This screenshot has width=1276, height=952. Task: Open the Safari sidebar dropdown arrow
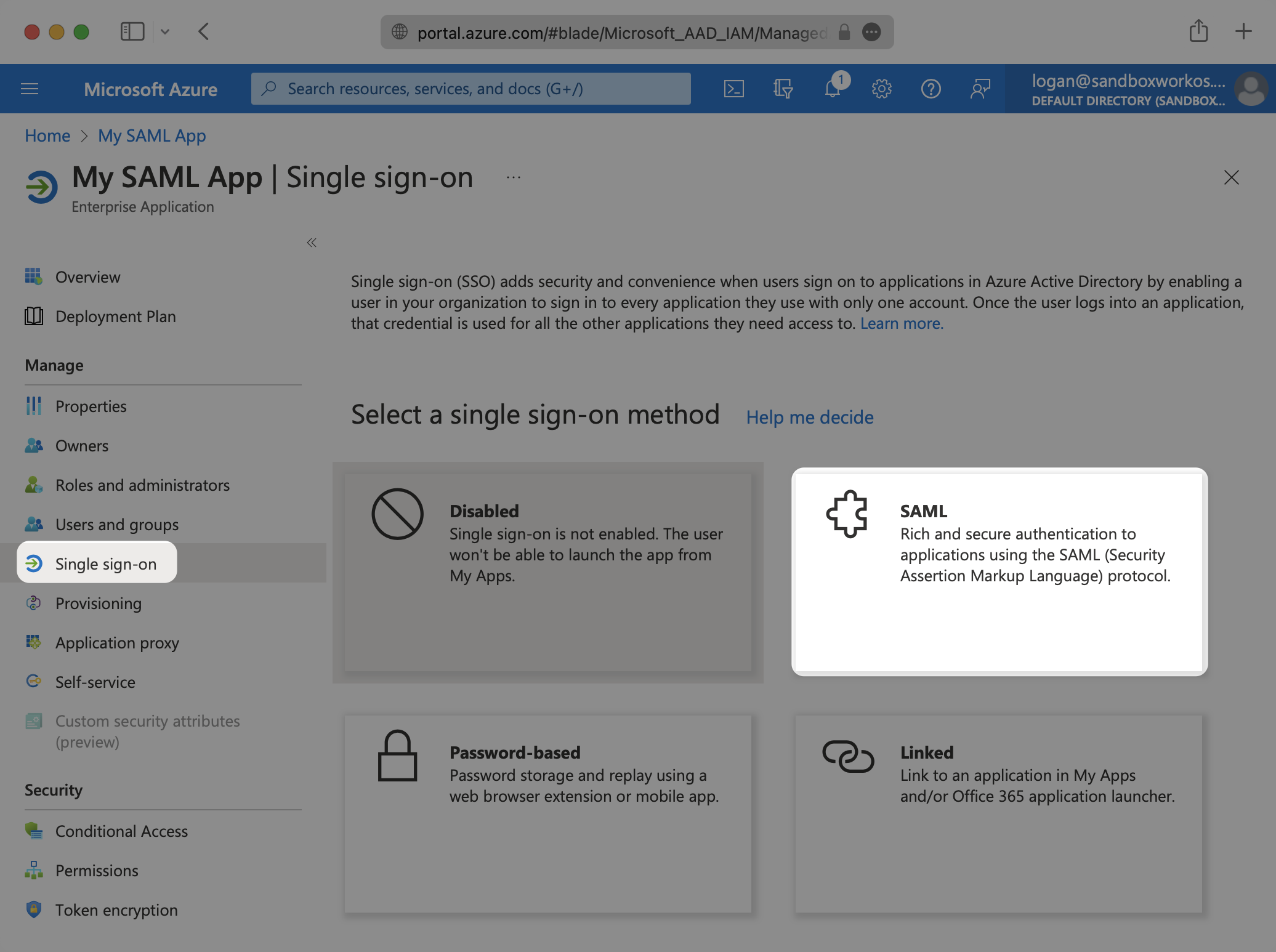click(x=165, y=31)
